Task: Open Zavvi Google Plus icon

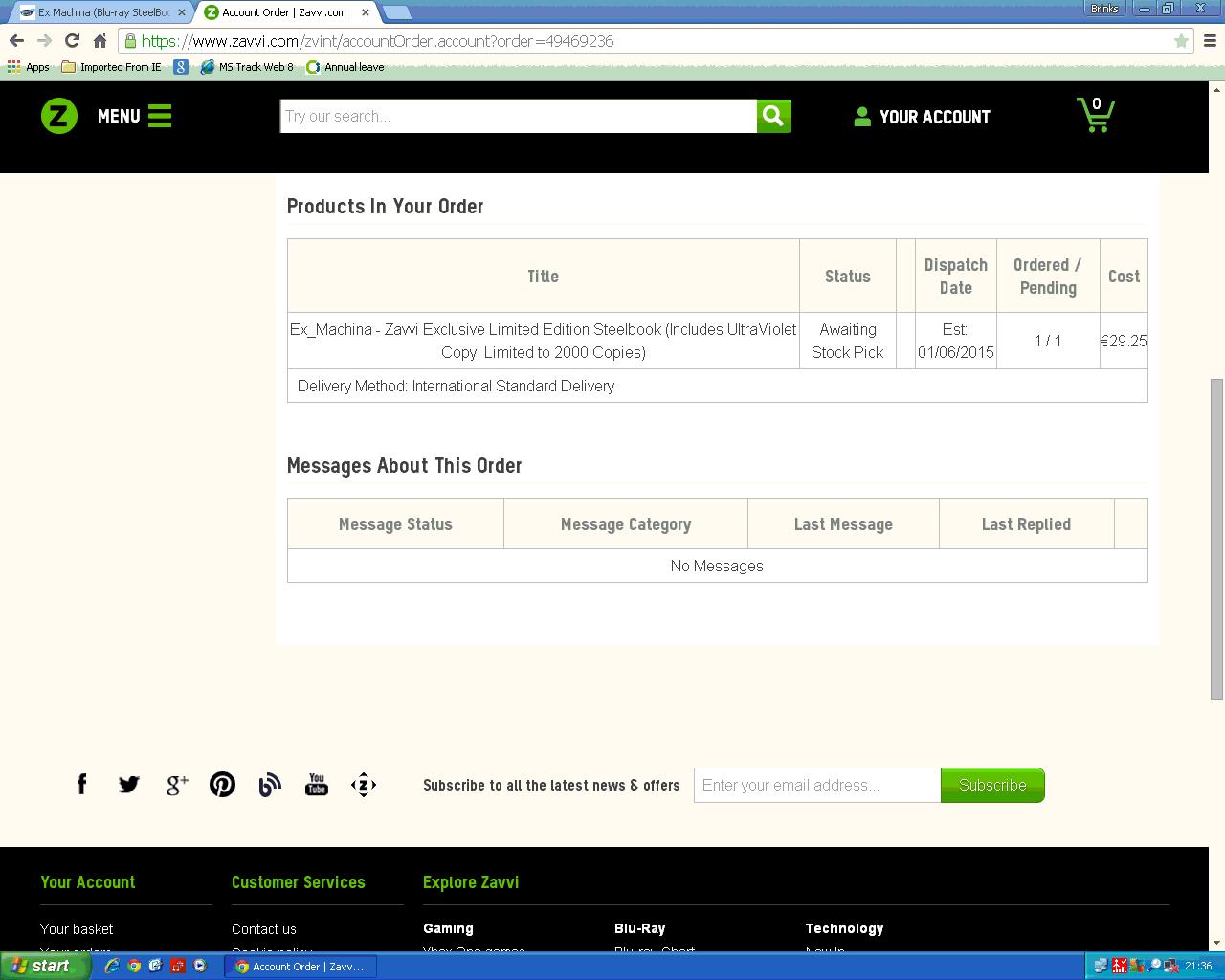Action: [x=176, y=785]
